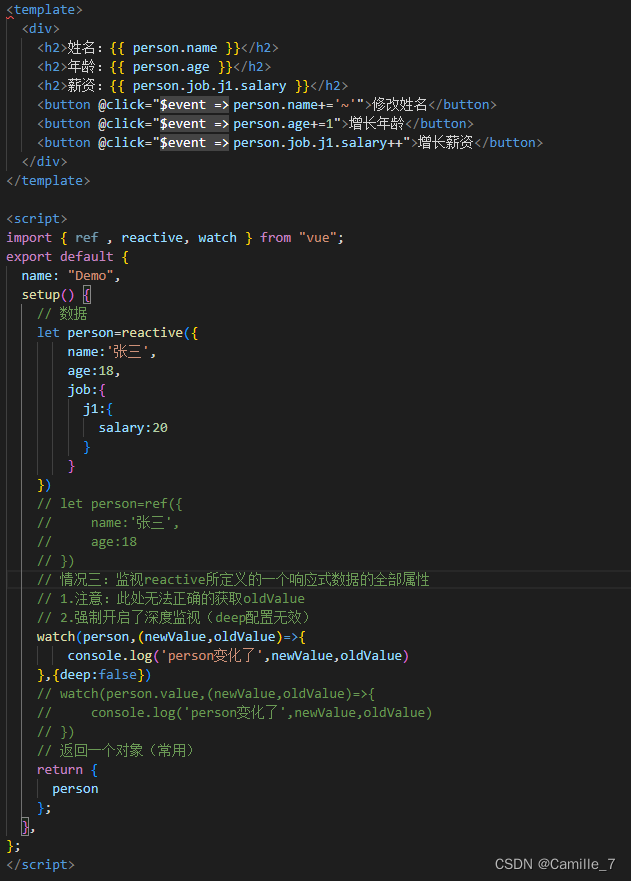Click 'person.age' in the 年龄 heading
This screenshot has width=631, height=881.
pos(171,67)
